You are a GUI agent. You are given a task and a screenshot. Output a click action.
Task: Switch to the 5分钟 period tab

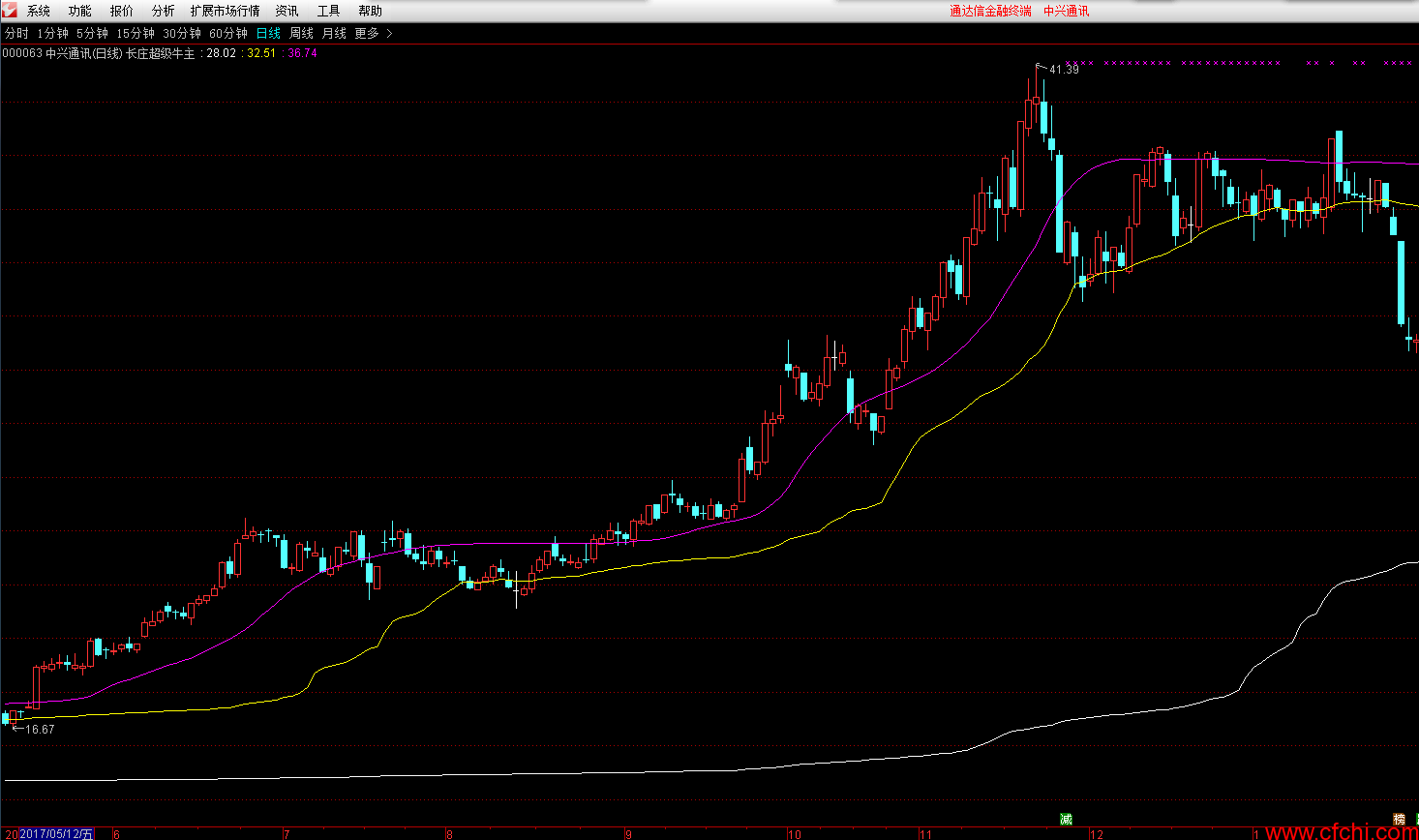pyautogui.click(x=93, y=34)
